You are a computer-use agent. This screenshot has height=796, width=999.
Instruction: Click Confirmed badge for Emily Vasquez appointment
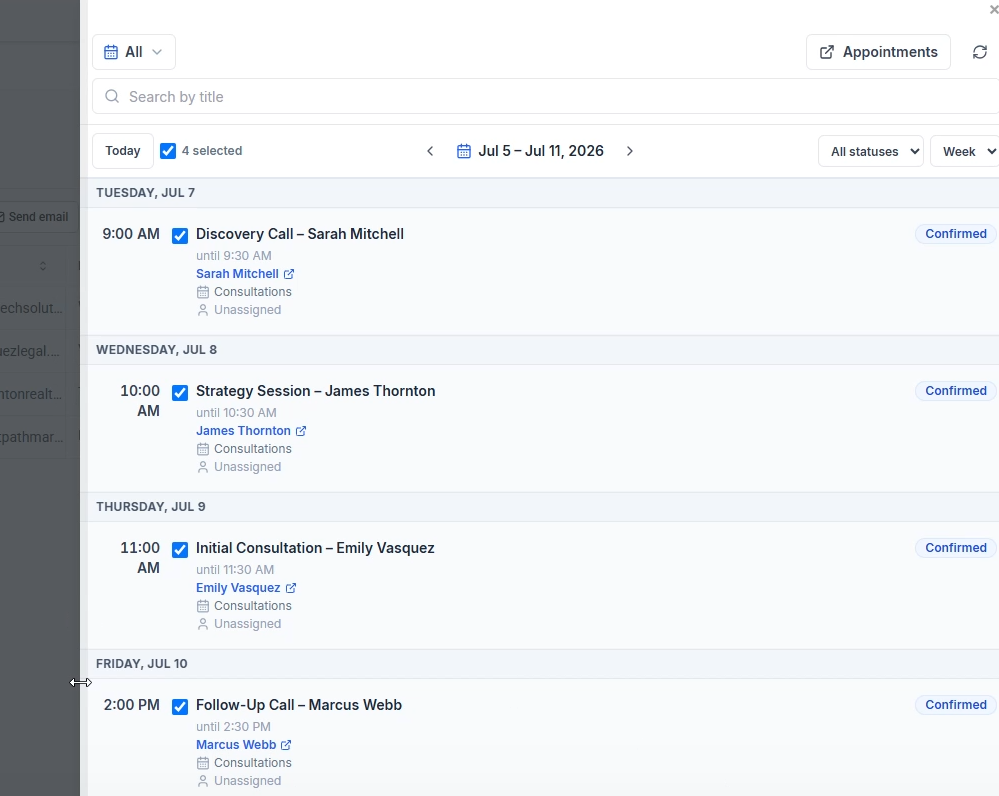pyautogui.click(x=956, y=547)
